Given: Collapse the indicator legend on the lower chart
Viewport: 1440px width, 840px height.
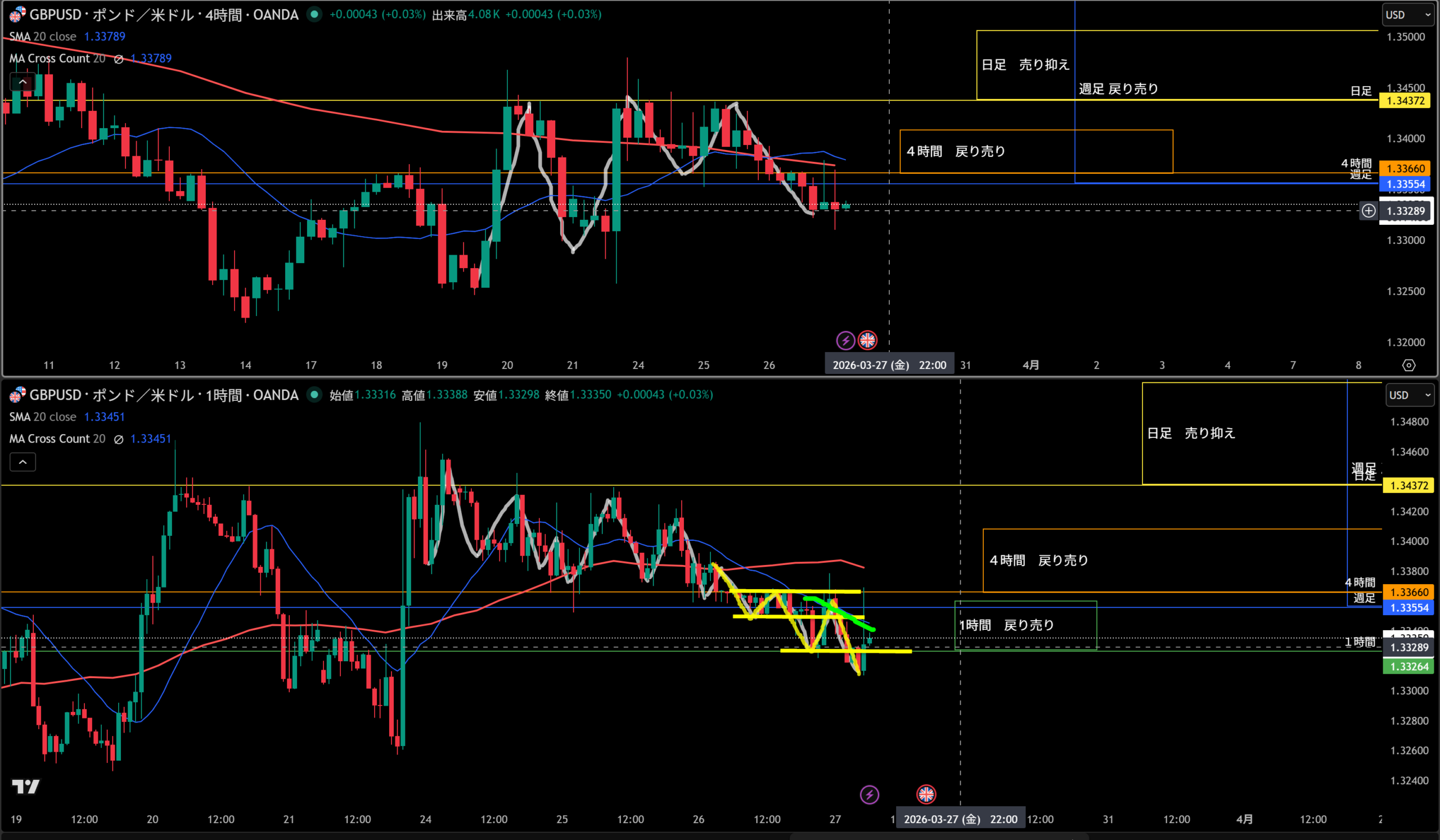Looking at the screenshot, I should click(23, 462).
